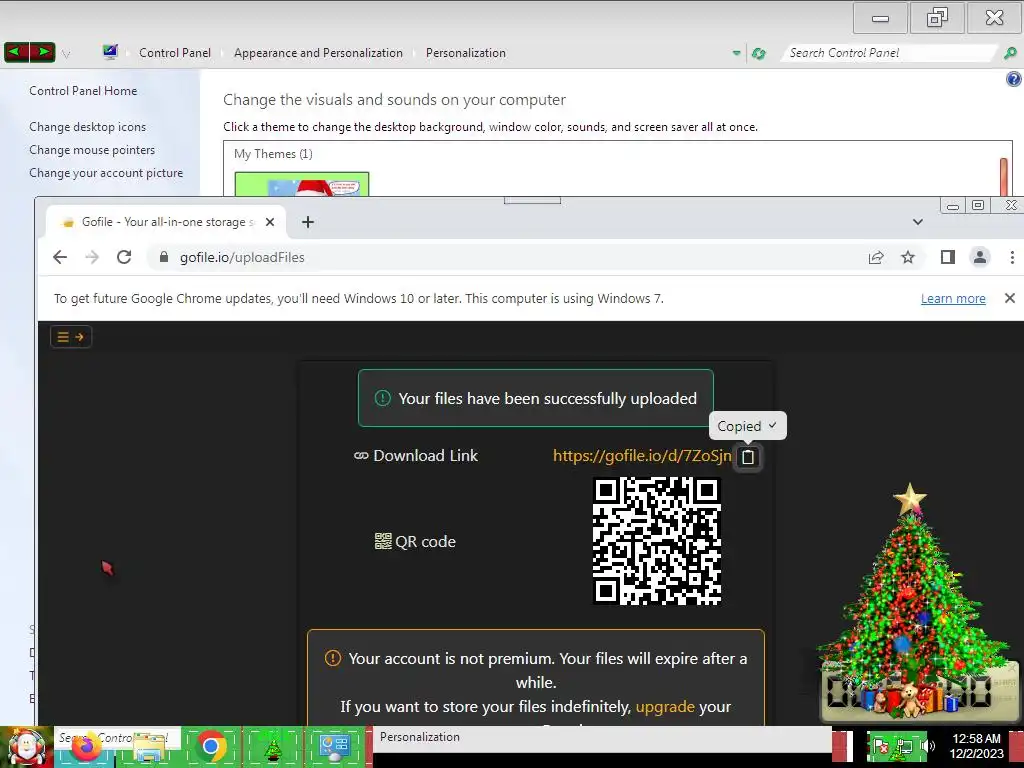This screenshot has width=1024, height=768.
Task: Select the Santa theme thumbnail in My Themes
Action: [302, 184]
